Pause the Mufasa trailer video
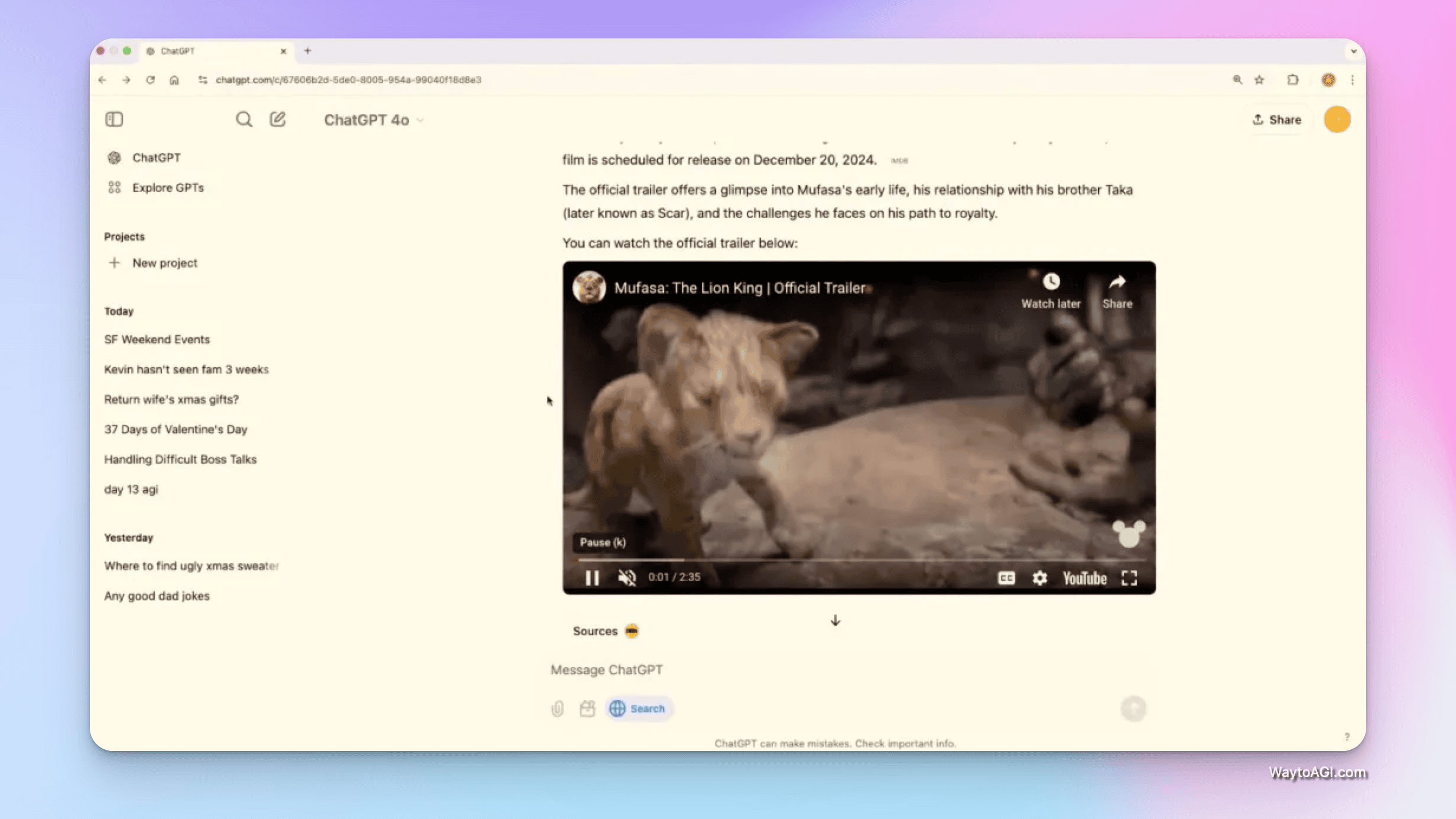The image size is (1456, 819). point(592,577)
